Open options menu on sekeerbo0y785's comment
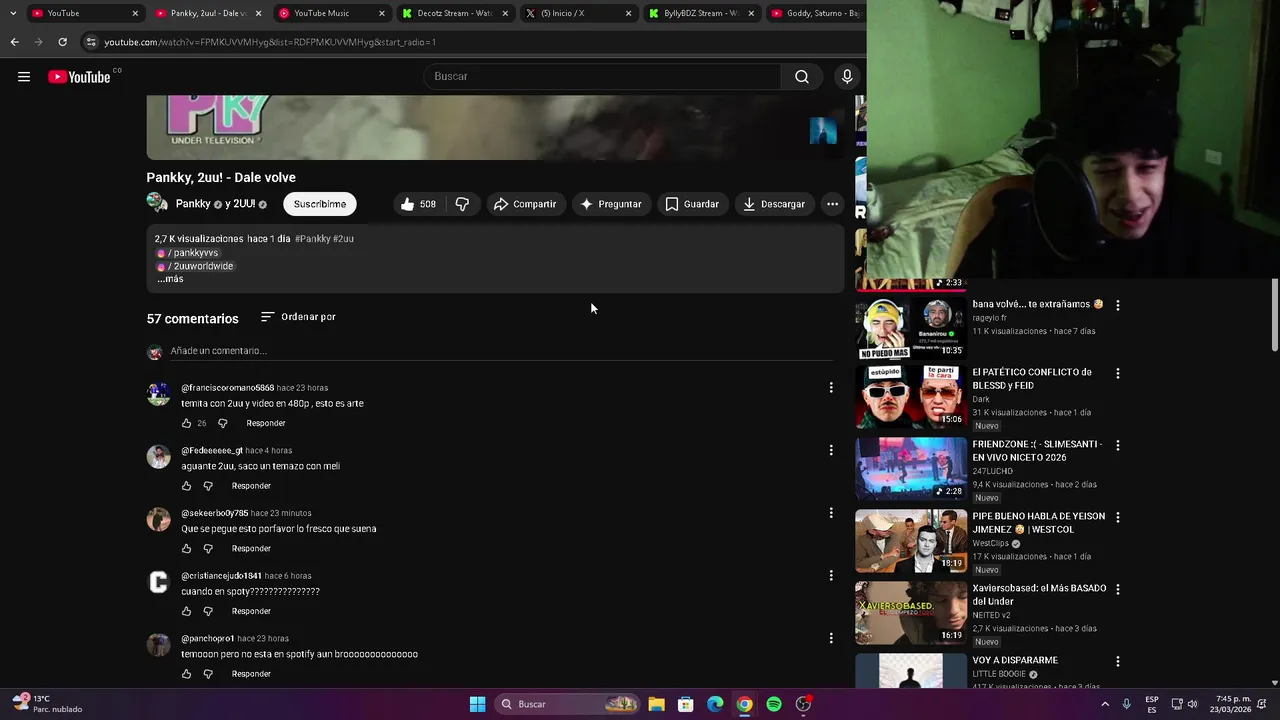Screen dimensions: 1280x720 click(x=830, y=513)
